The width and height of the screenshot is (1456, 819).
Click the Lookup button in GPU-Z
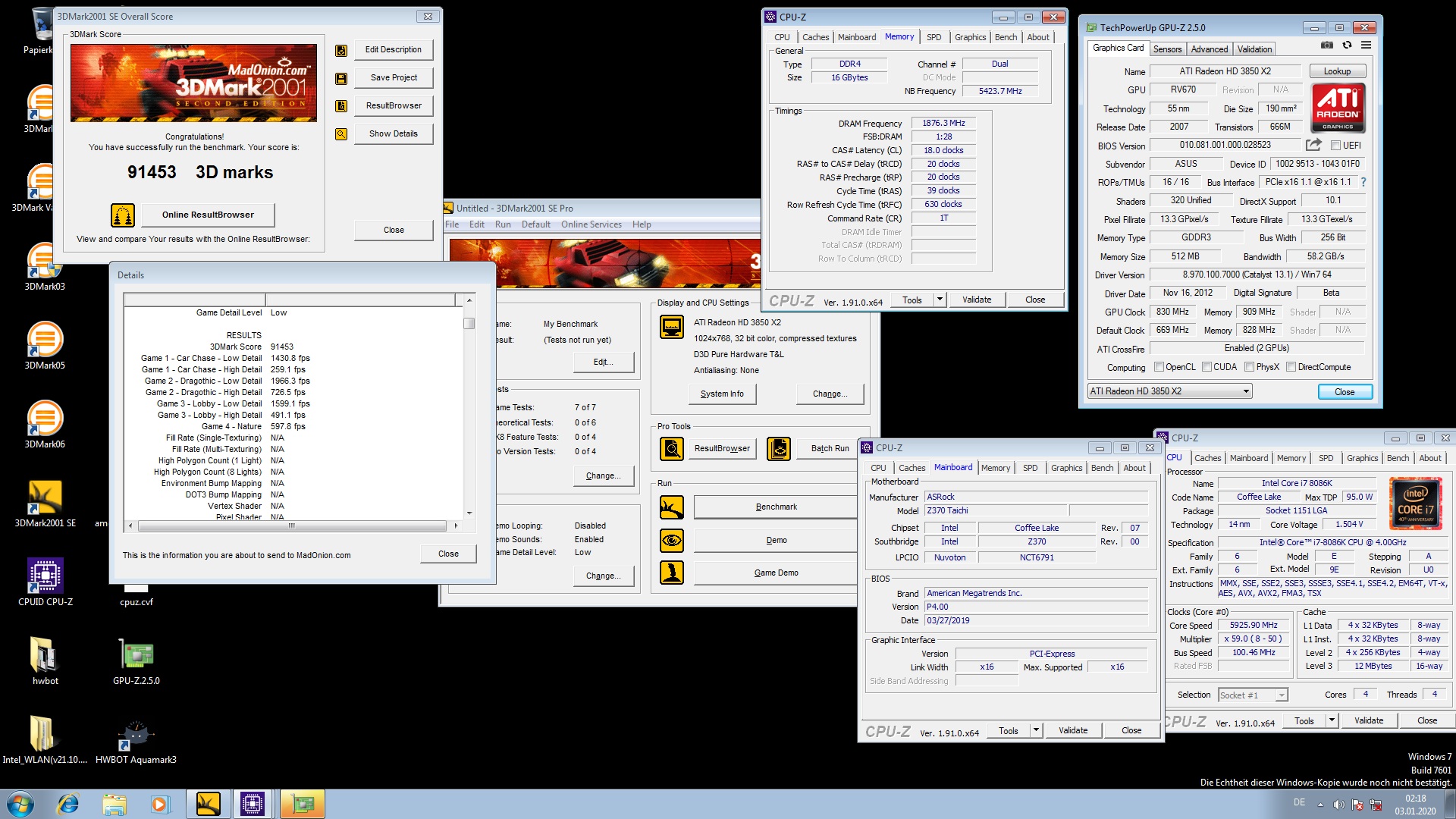point(1337,71)
